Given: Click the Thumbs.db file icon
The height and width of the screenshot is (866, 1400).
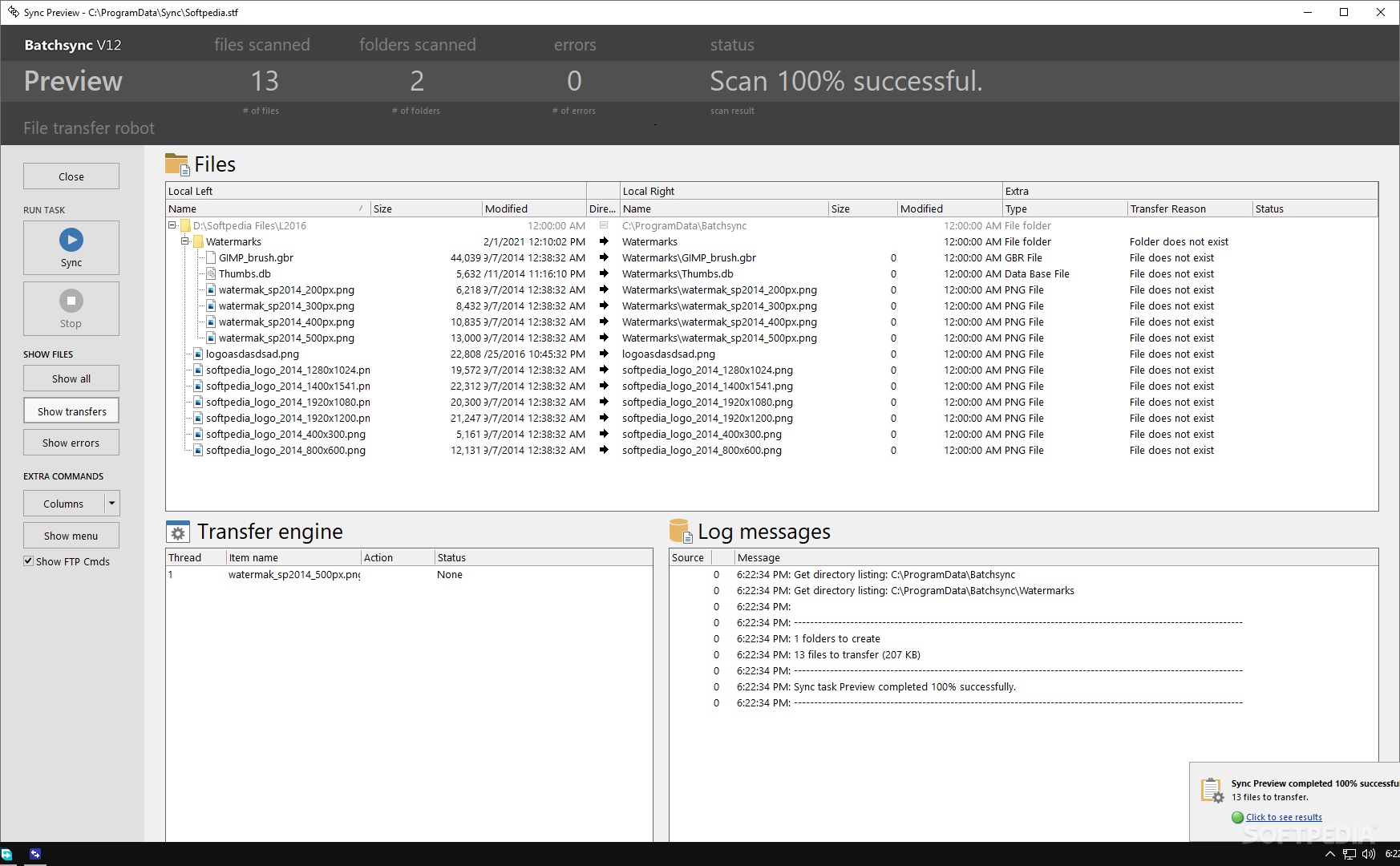Looking at the screenshot, I should (x=211, y=273).
